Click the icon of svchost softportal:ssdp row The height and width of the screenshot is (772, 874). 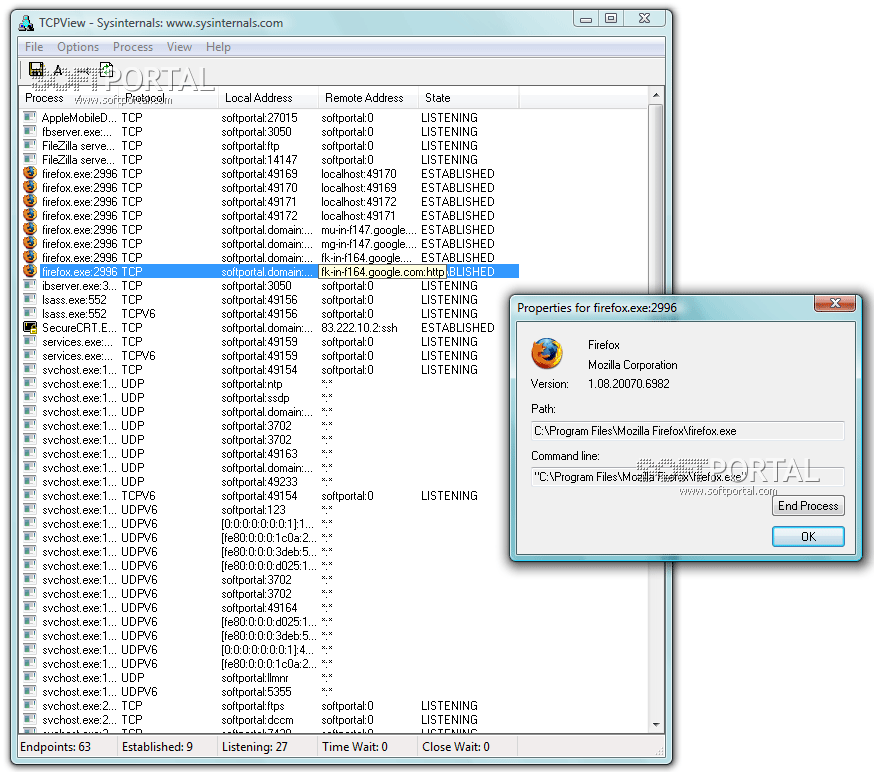pyautogui.click(x=30, y=397)
